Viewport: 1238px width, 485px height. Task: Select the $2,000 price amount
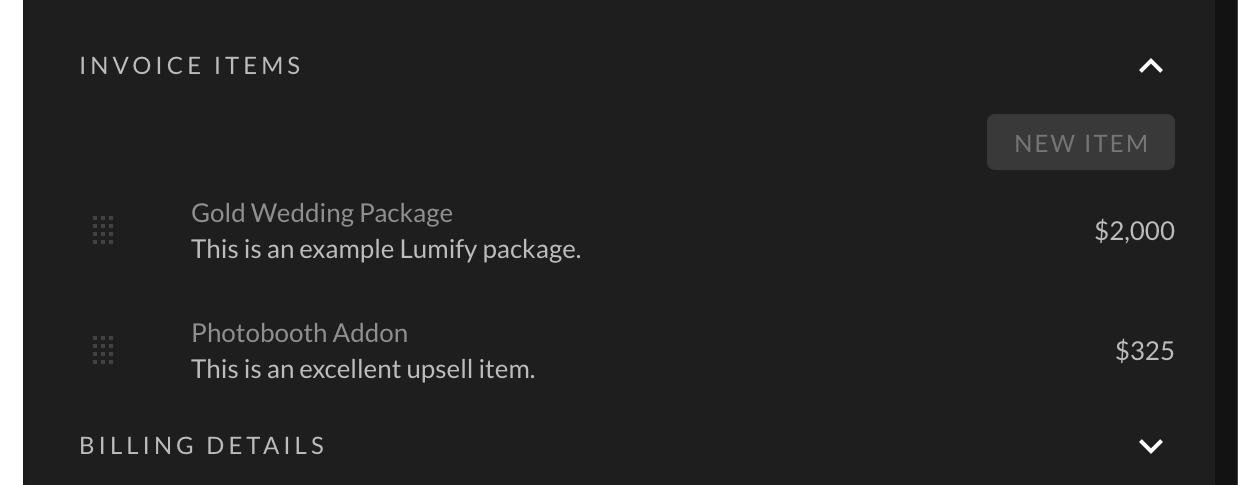(x=1134, y=231)
